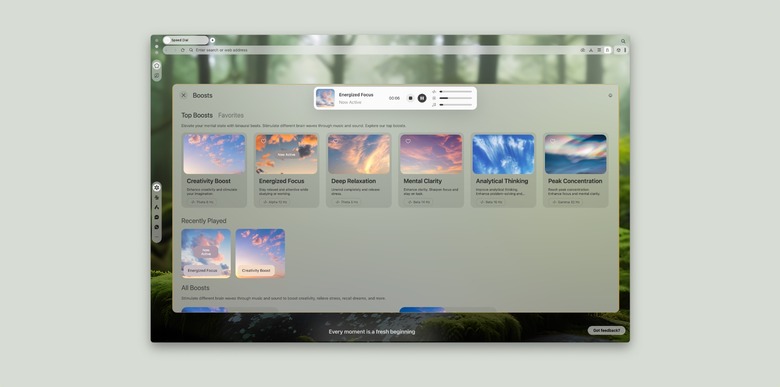
Task: Click the reload page icon
Action: tap(183, 50)
